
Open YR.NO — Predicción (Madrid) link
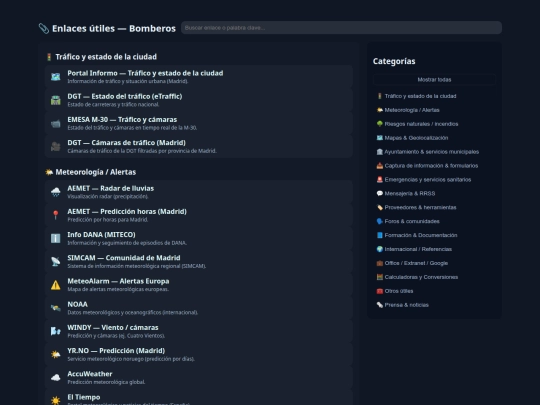click(199, 354)
